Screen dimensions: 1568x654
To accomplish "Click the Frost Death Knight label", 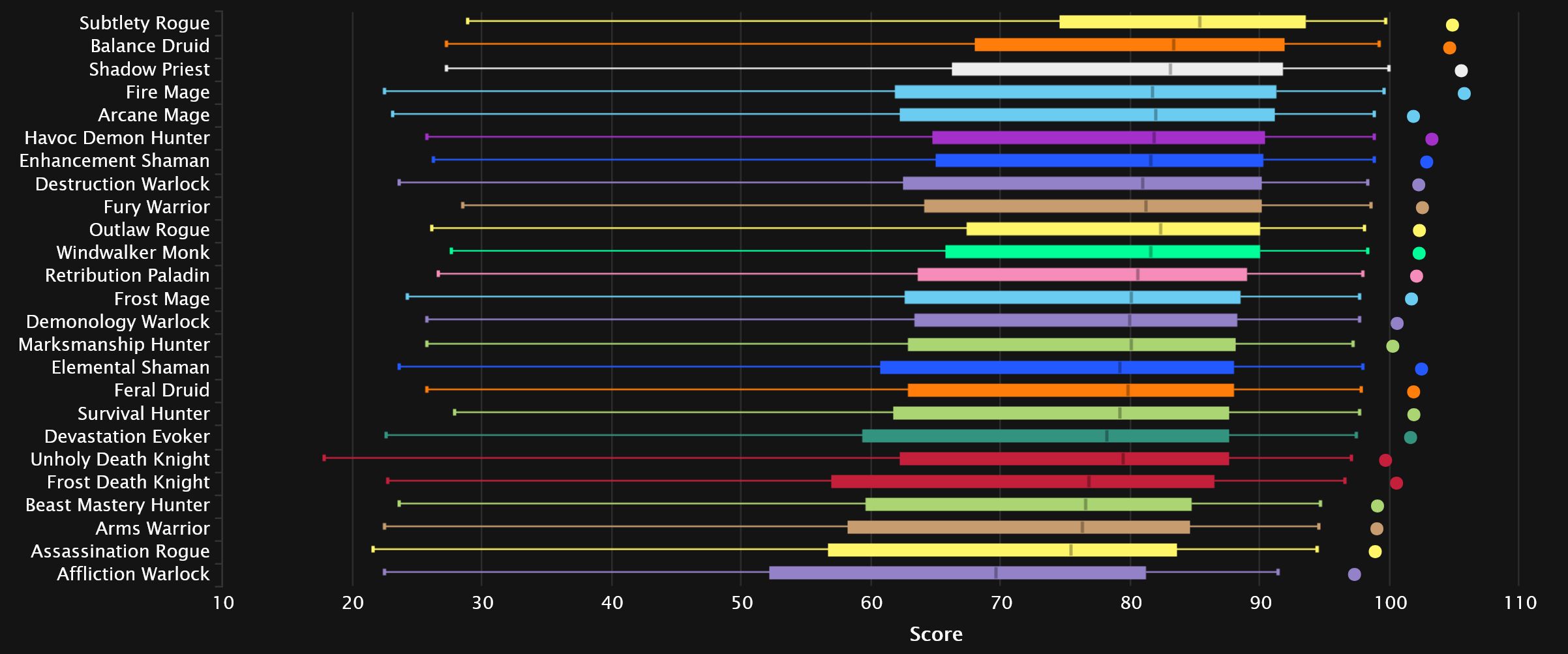I will tap(128, 482).
